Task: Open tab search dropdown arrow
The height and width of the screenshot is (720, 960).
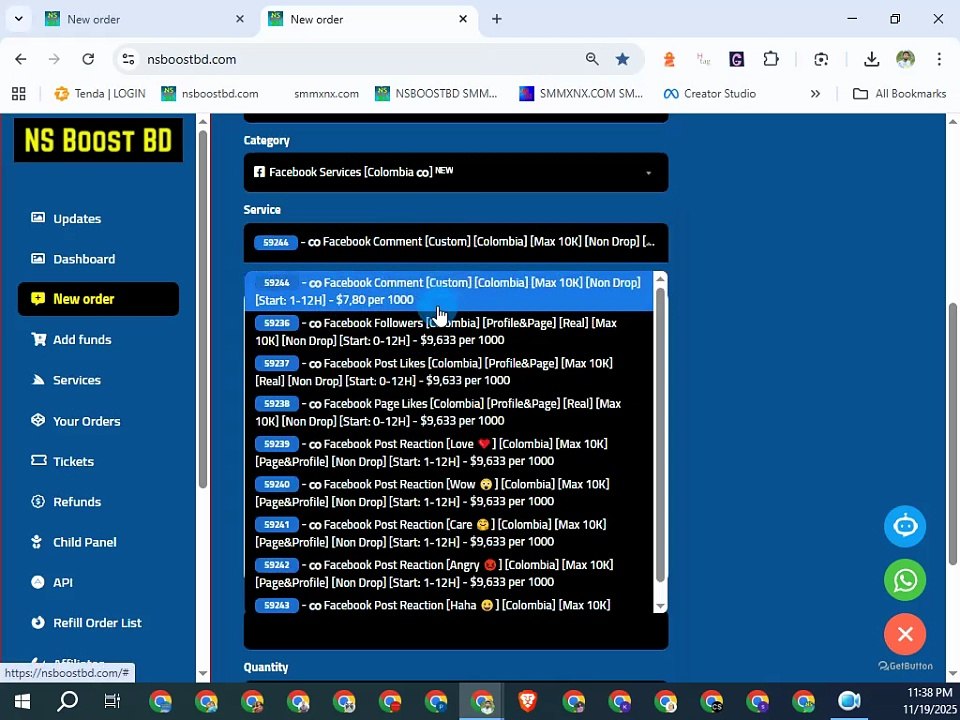Action: (19, 19)
